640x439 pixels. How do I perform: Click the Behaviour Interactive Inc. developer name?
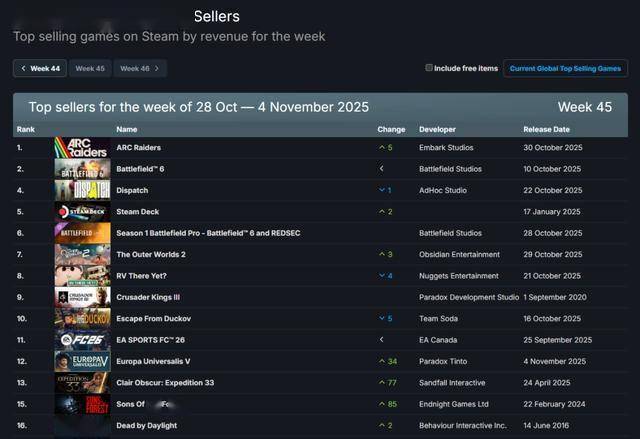tap(463, 426)
